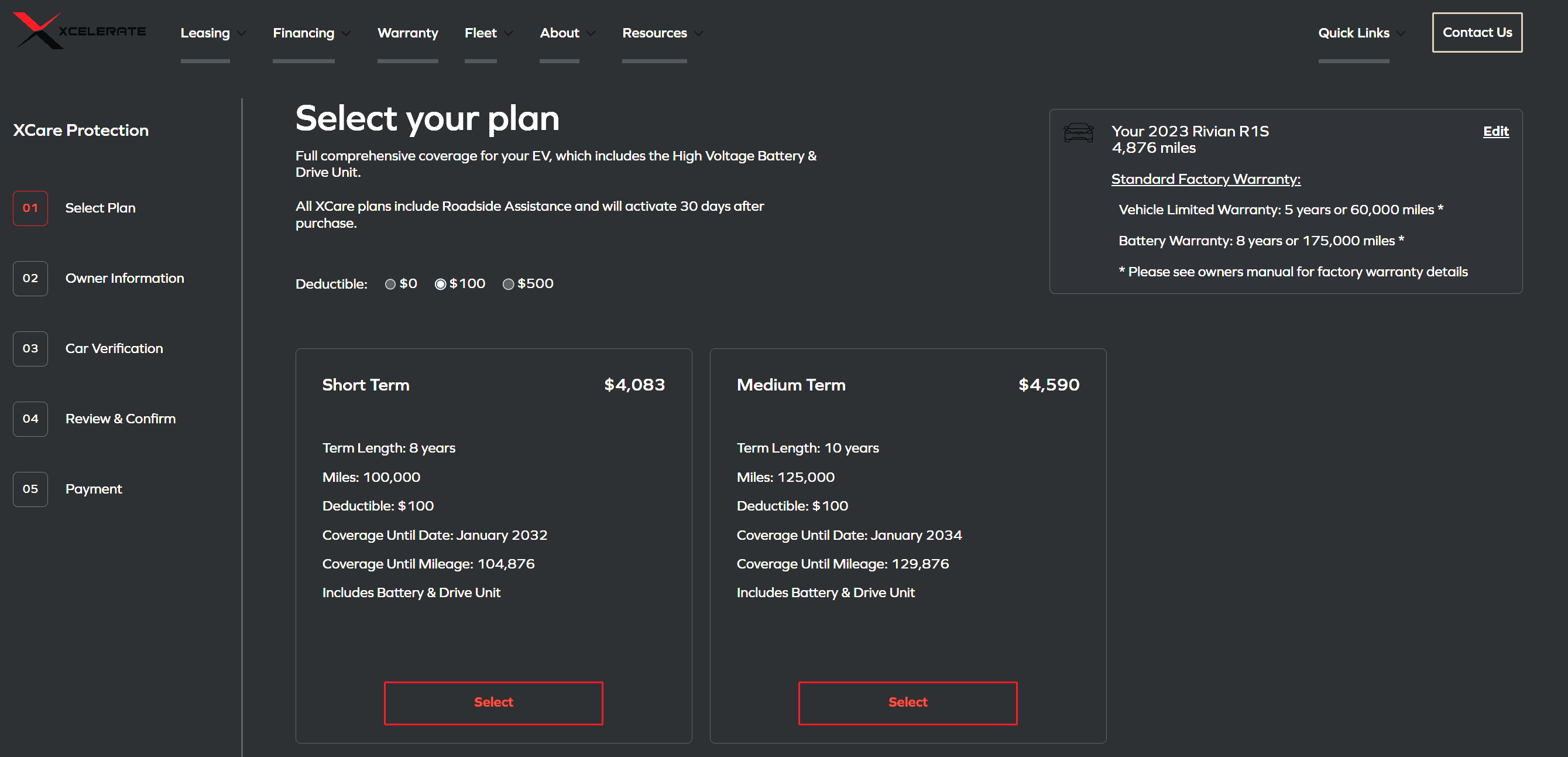Select the $100 deductible radio button

(440, 284)
